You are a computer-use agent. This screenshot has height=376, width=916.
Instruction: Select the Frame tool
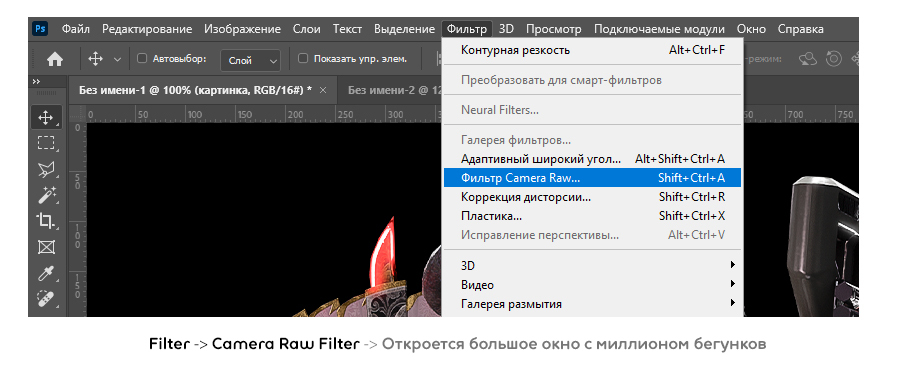(x=46, y=248)
